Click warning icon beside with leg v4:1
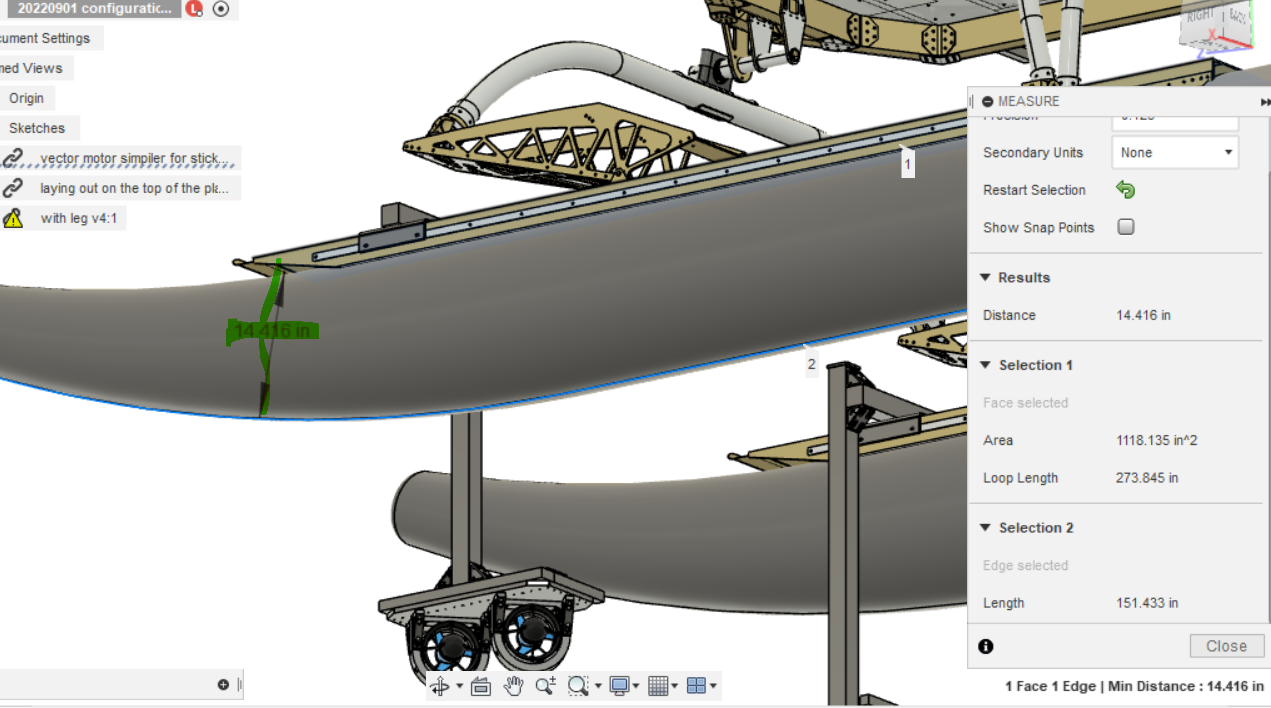 point(13,218)
